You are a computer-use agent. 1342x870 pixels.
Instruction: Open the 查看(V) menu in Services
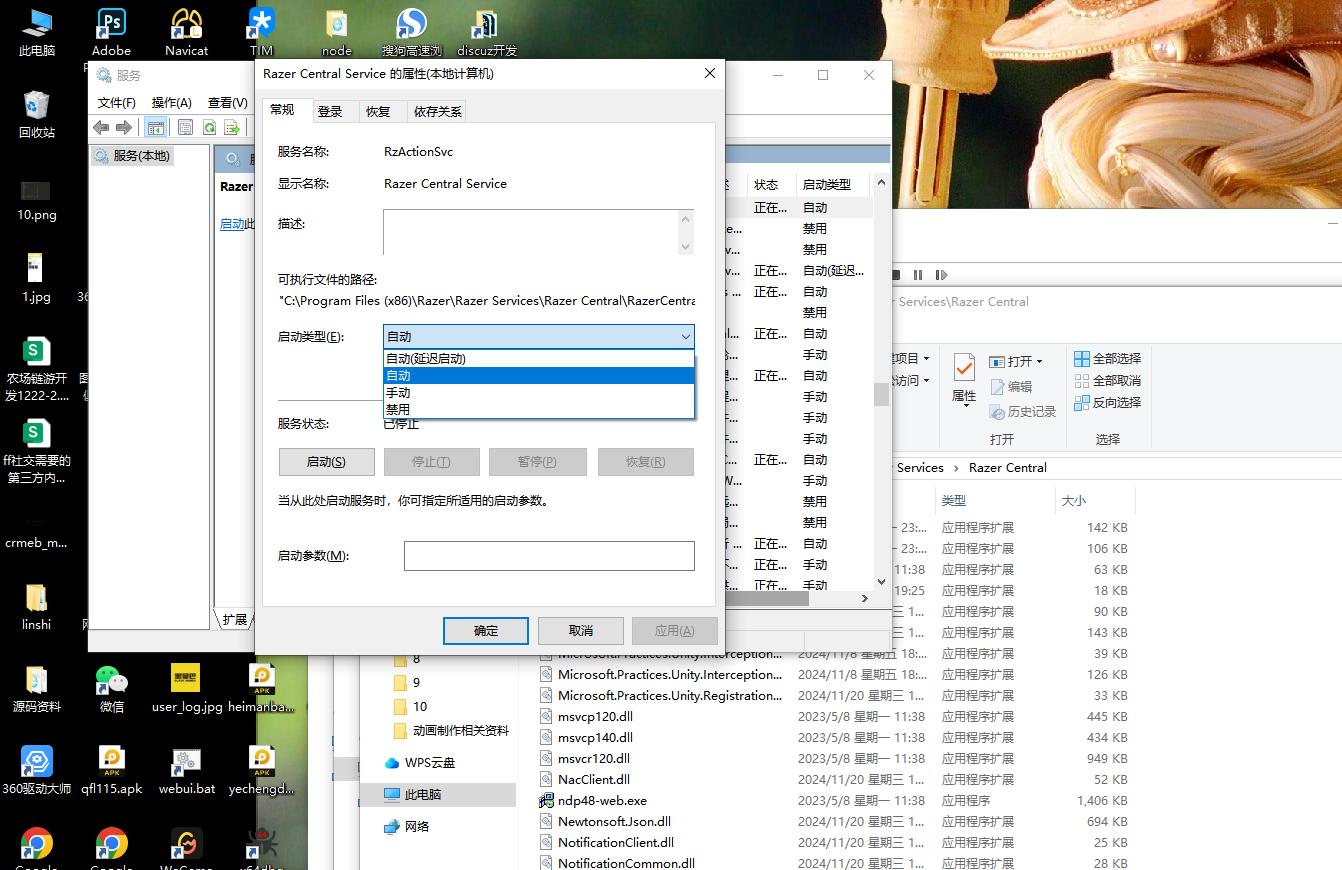click(228, 102)
